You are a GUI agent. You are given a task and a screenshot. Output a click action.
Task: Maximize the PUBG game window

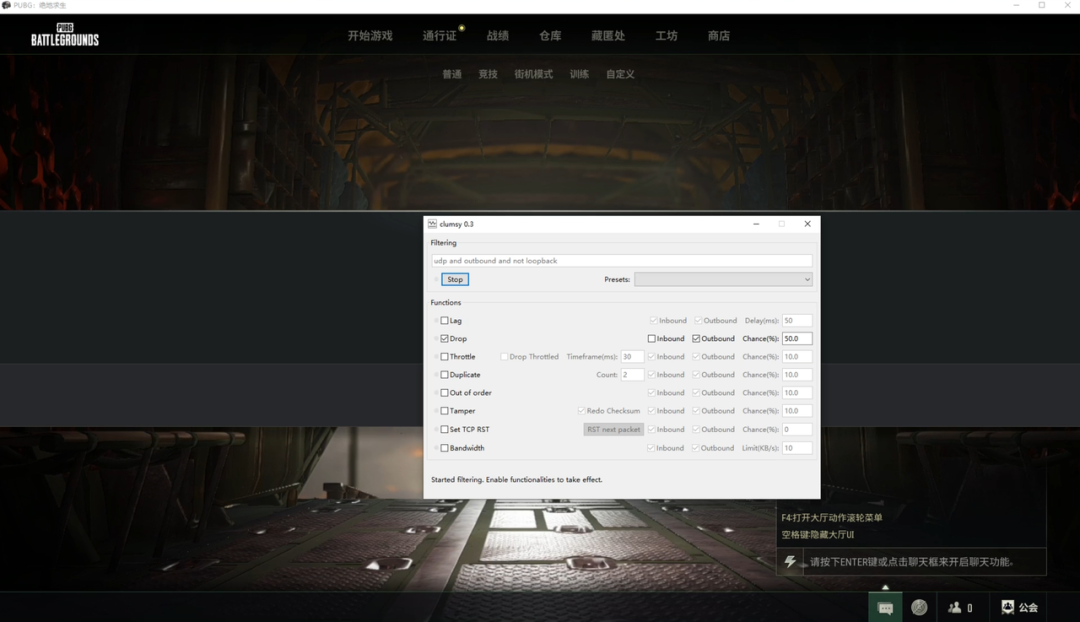[x=1041, y=6]
